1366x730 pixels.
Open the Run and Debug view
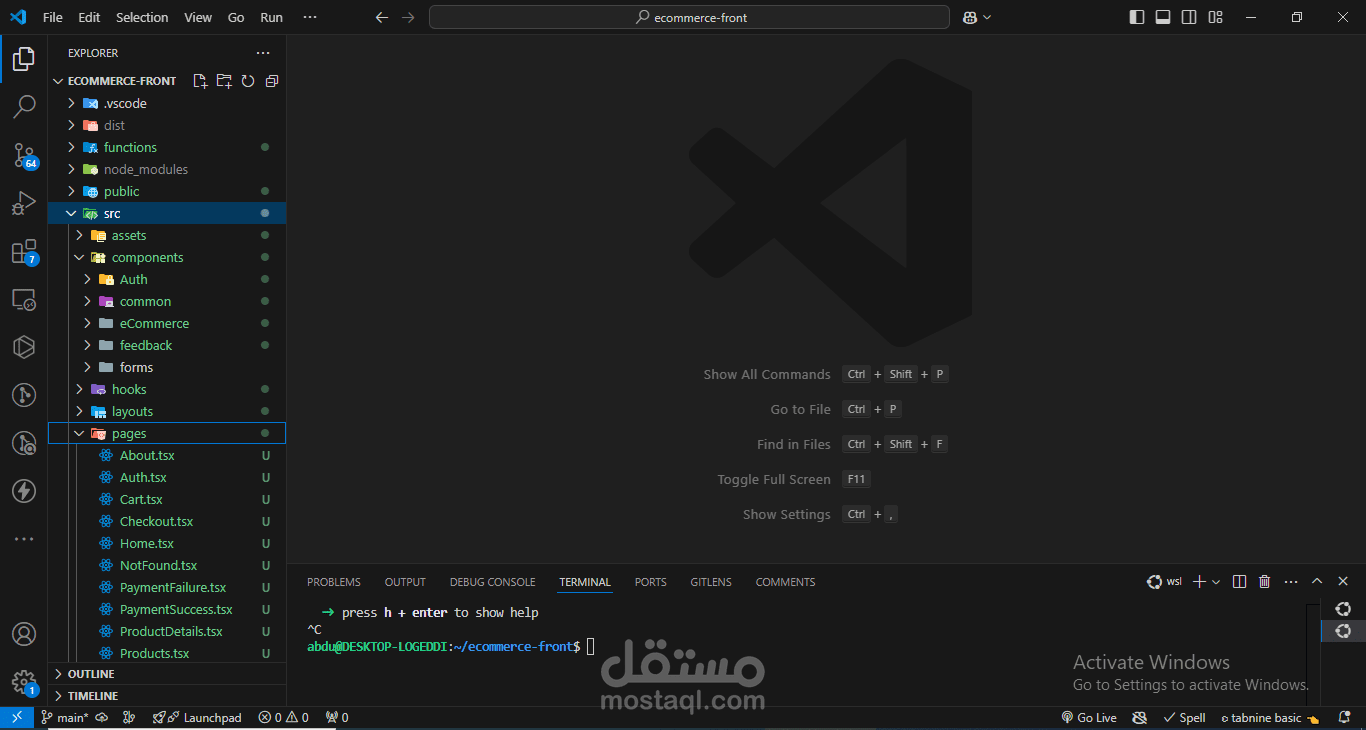(x=24, y=203)
